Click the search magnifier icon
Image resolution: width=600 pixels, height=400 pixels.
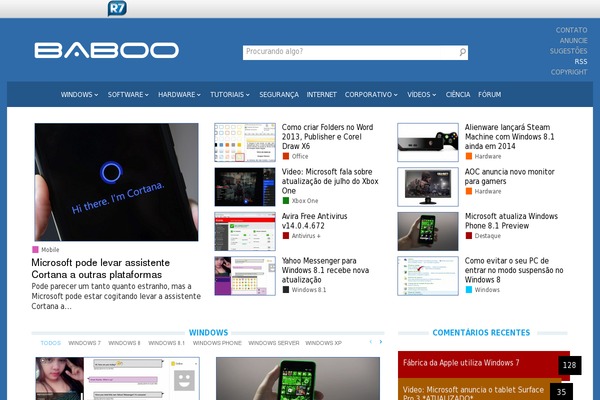(x=462, y=52)
